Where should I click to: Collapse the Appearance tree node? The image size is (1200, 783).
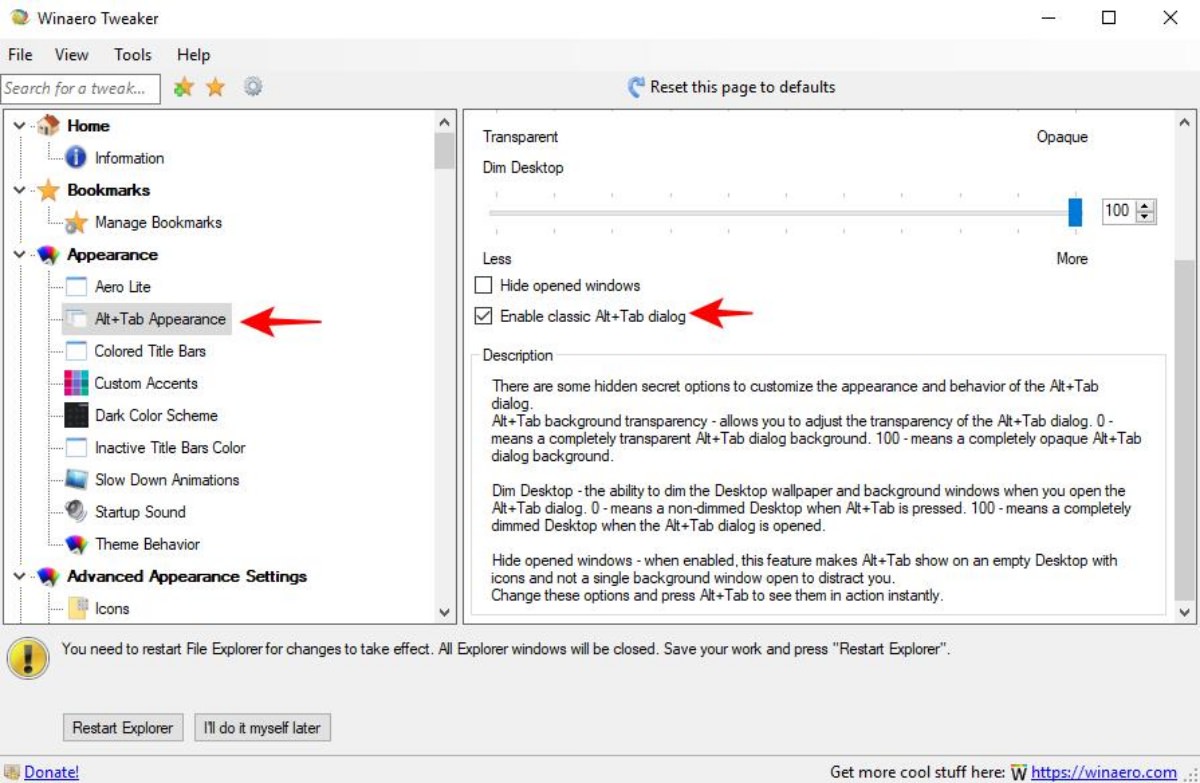click(x=20, y=255)
